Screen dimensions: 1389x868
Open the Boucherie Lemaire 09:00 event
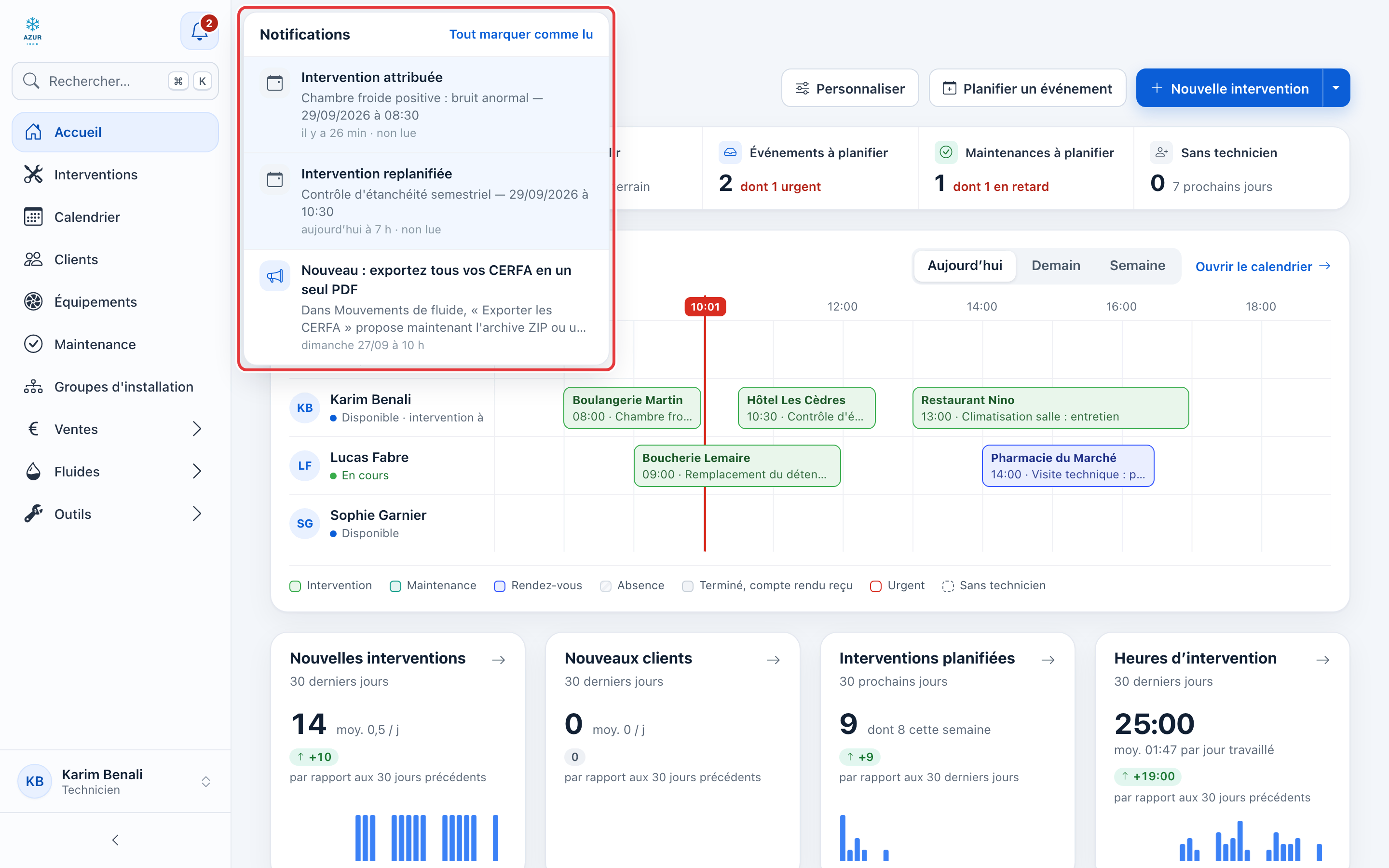737,465
